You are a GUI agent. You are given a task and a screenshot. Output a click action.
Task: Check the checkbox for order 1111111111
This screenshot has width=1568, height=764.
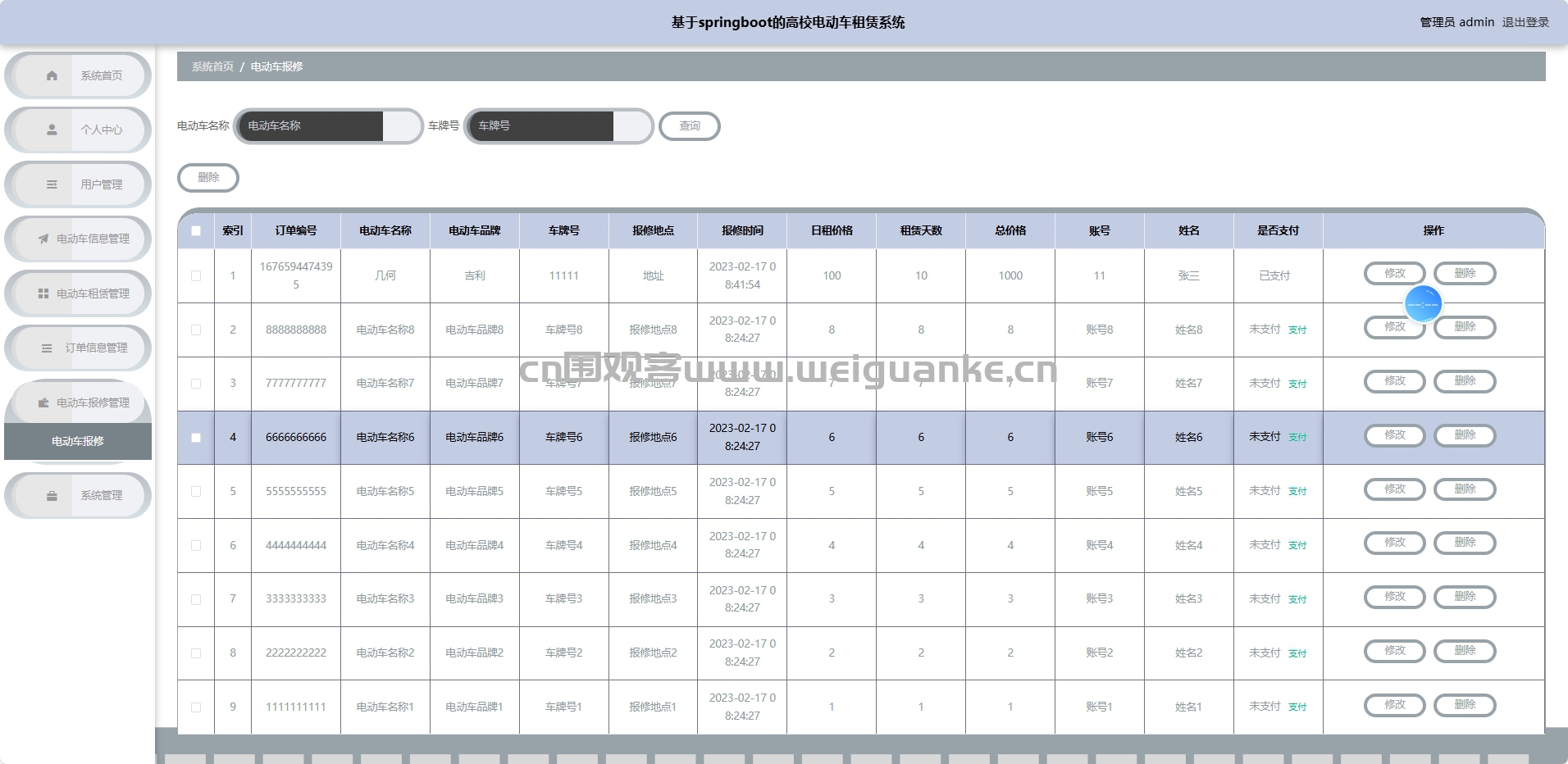click(196, 707)
